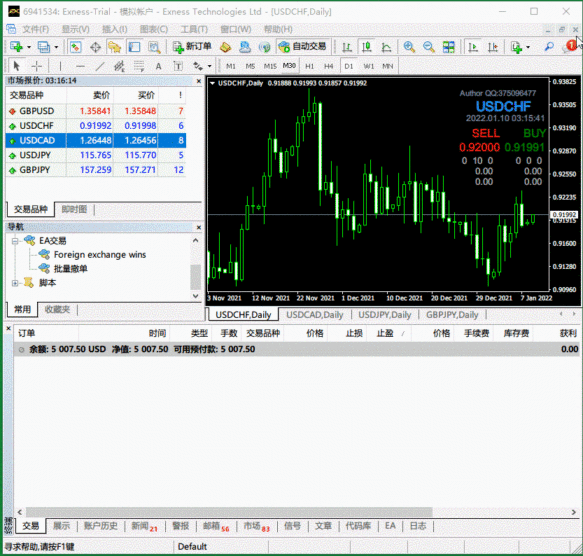Collapse the EA交易 tree node
The height and width of the screenshot is (556, 583).
(15, 241)
